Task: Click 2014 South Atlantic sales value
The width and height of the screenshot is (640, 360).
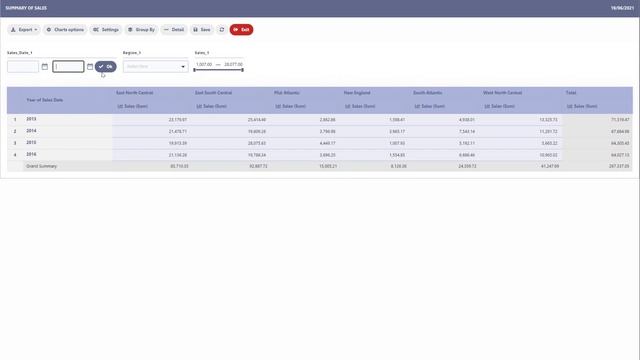Action: 467,132
